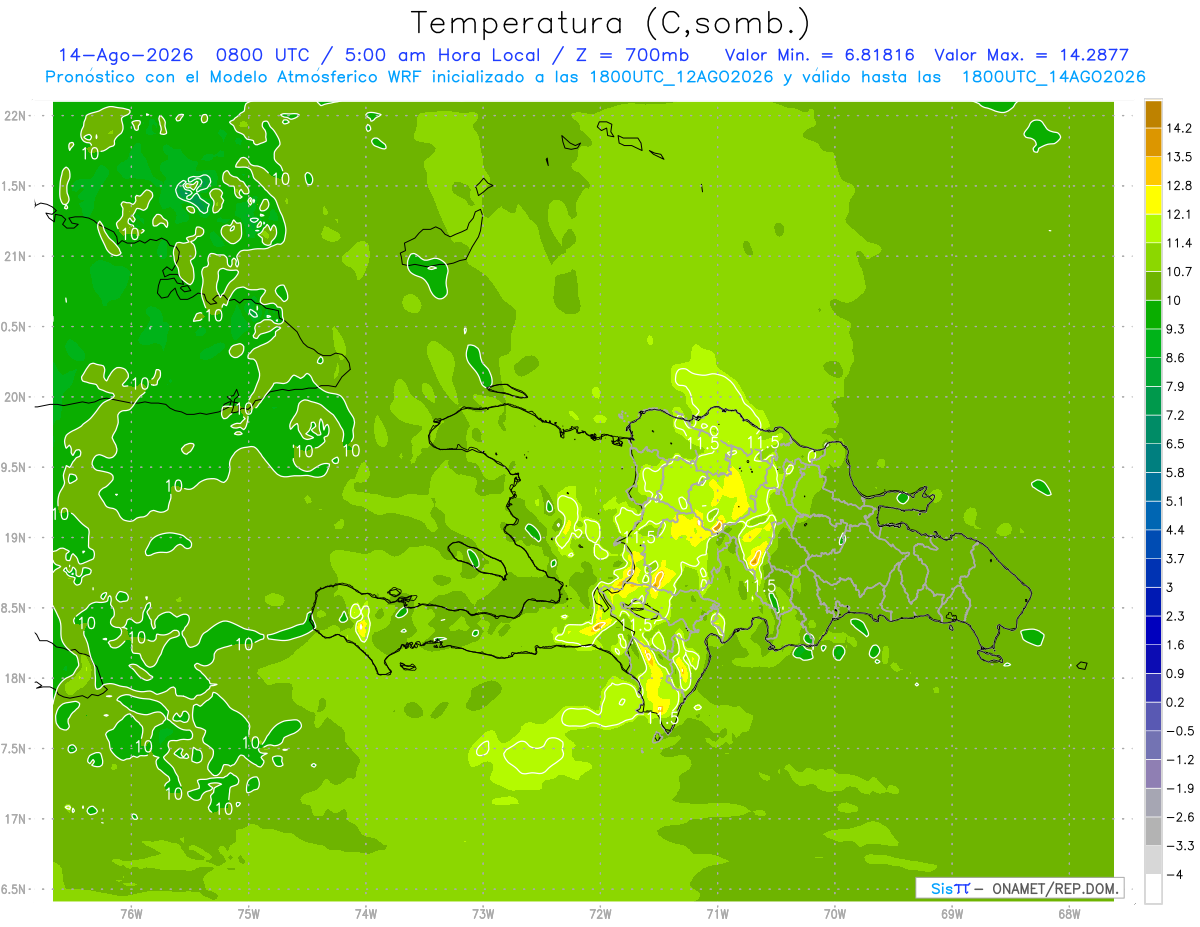
Task: Click the "10.7" color scale label
Action: click(x=1177, y=272)
